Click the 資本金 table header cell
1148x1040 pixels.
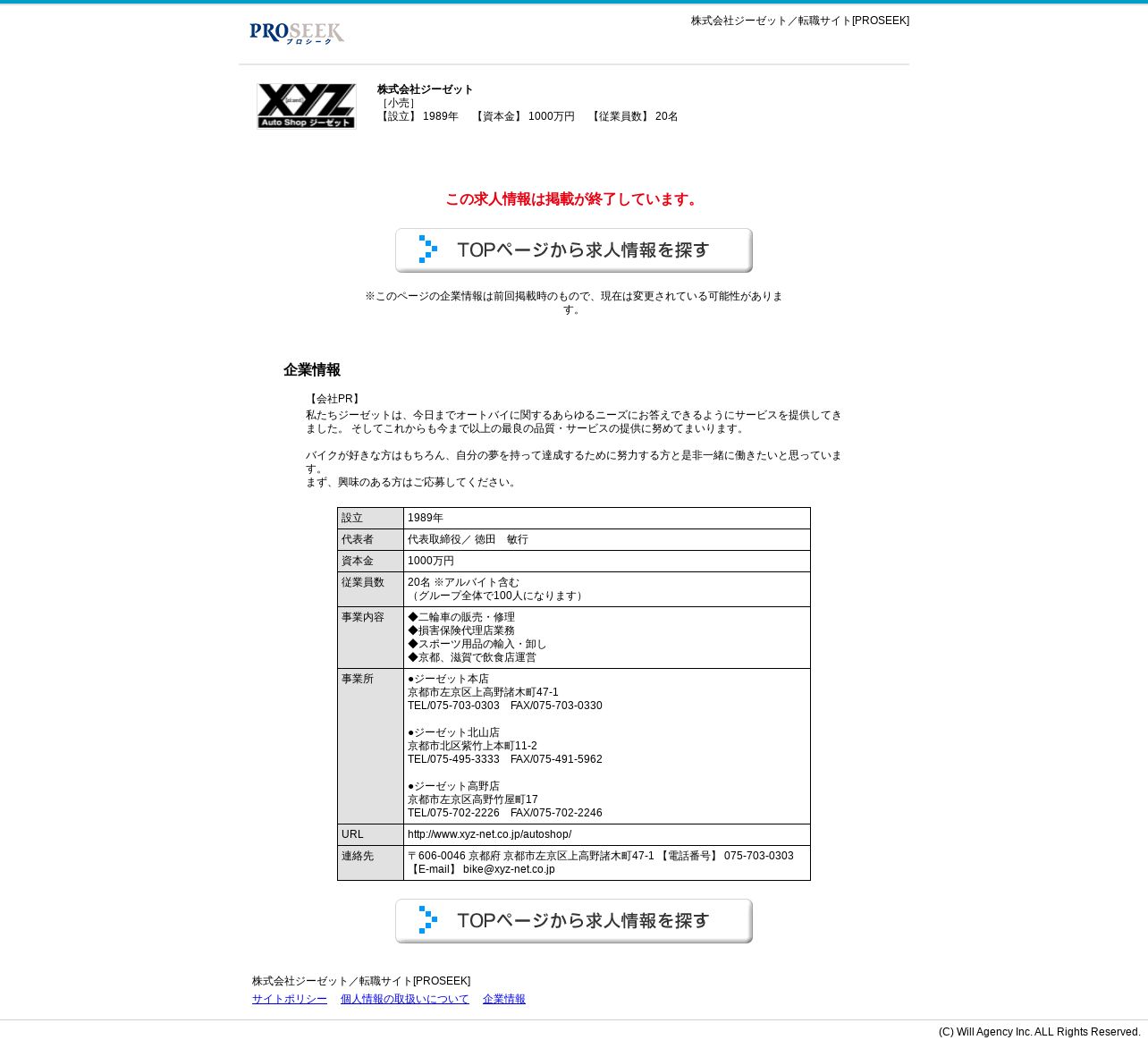pos(370,562)
